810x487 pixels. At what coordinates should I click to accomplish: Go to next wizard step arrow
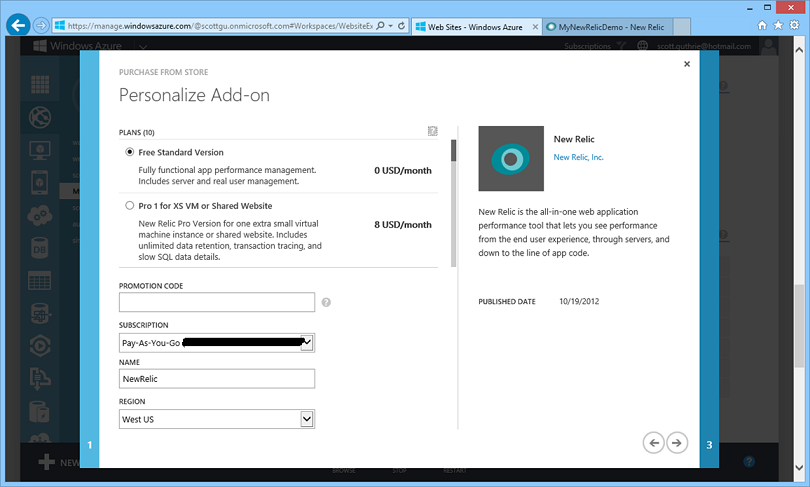click(677, 443)
